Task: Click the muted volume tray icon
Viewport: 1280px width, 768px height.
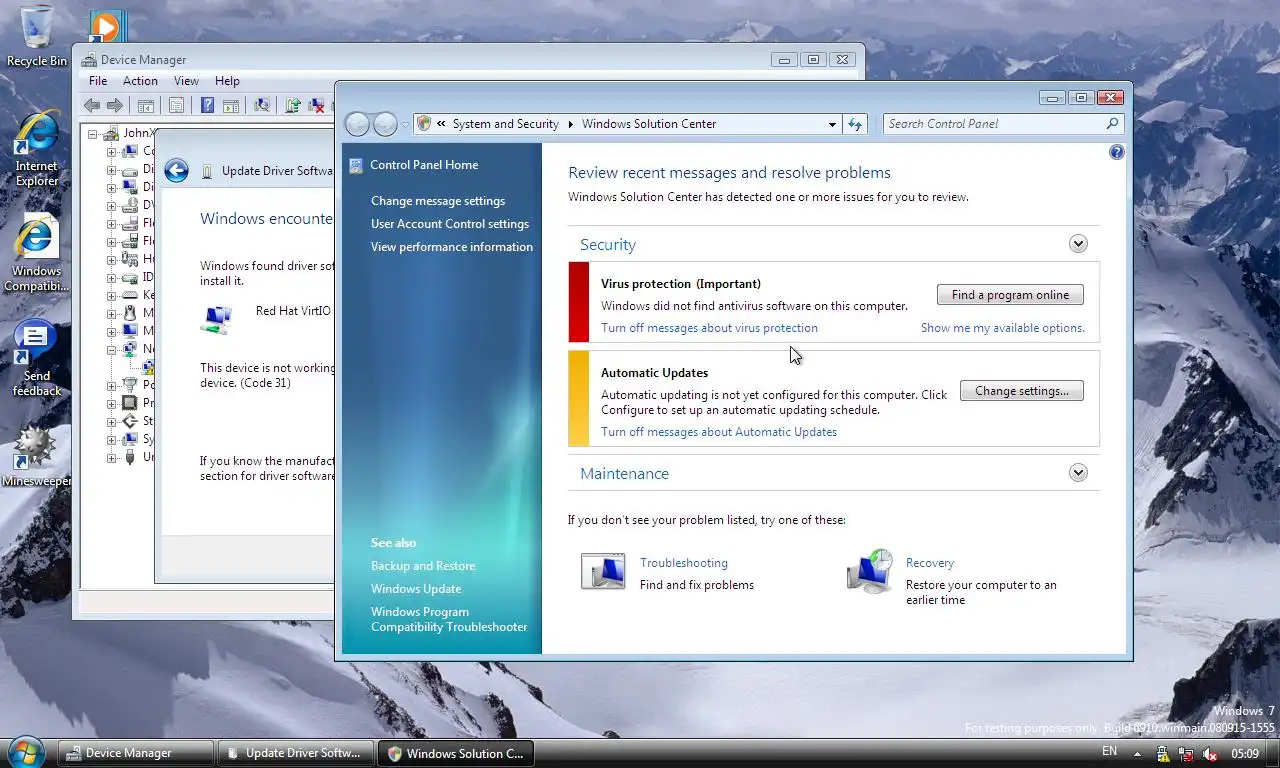Action: (x=1209, y=754)
